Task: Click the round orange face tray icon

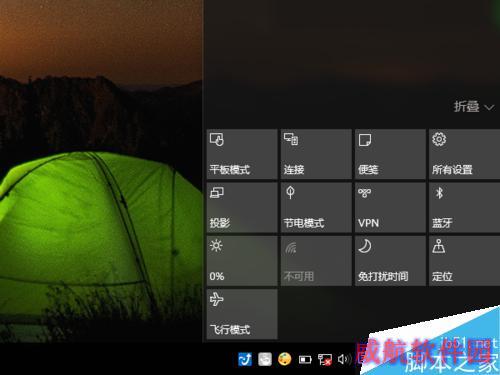Action: tap(285, 359)
